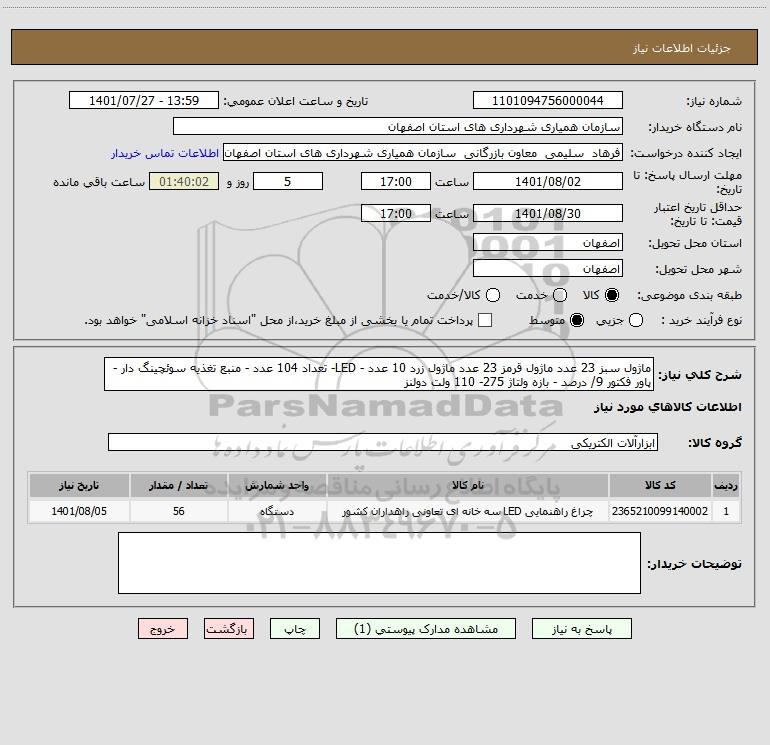Click the شرح کلی نیاز description box
The width and height of the screenshot is (770, 745).
(379, 374)
